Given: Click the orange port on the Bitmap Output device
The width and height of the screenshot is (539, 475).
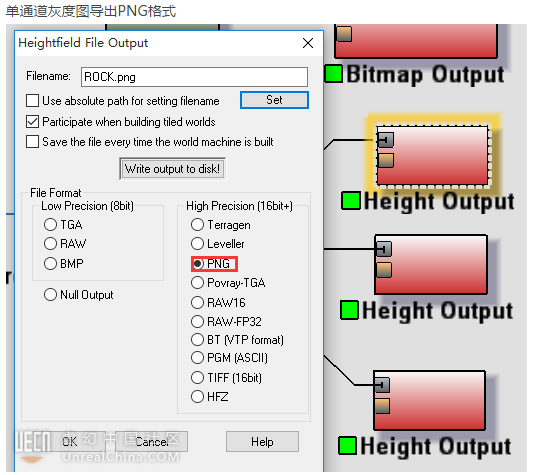Looking at the screenshot, I should coord(344,34).
